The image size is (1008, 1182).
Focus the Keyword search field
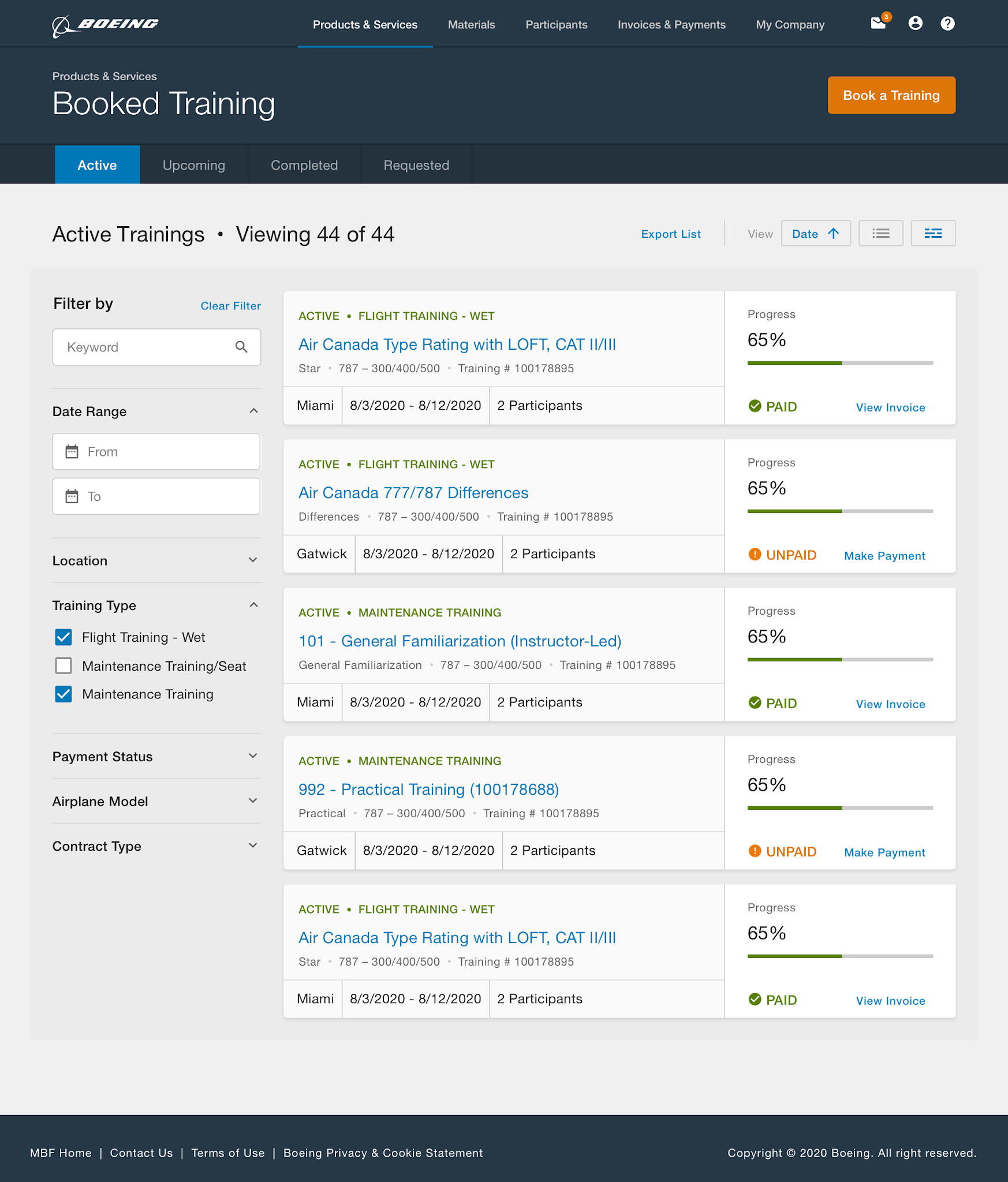(x=156, y=347)
